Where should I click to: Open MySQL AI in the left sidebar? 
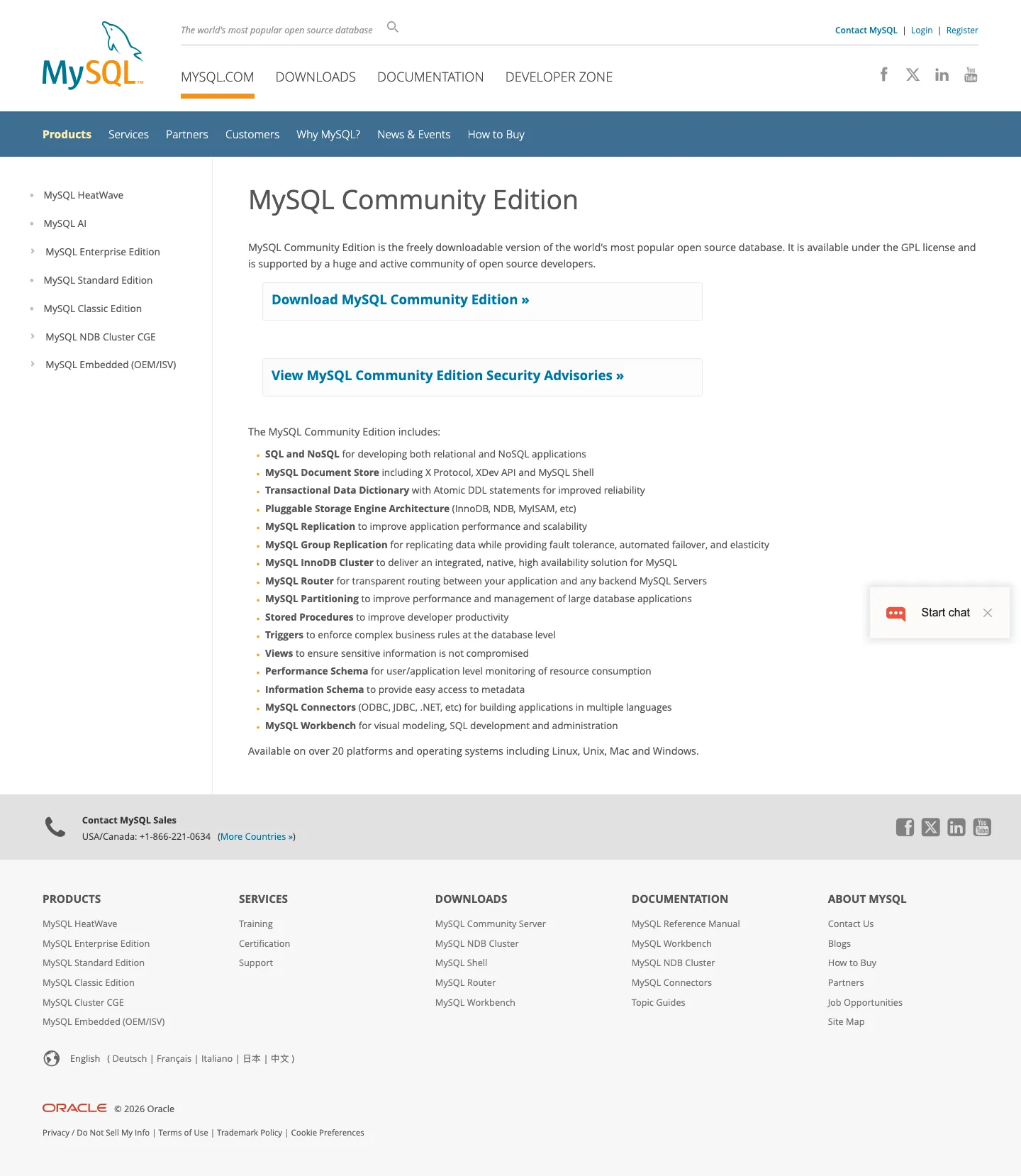point(65,223)
